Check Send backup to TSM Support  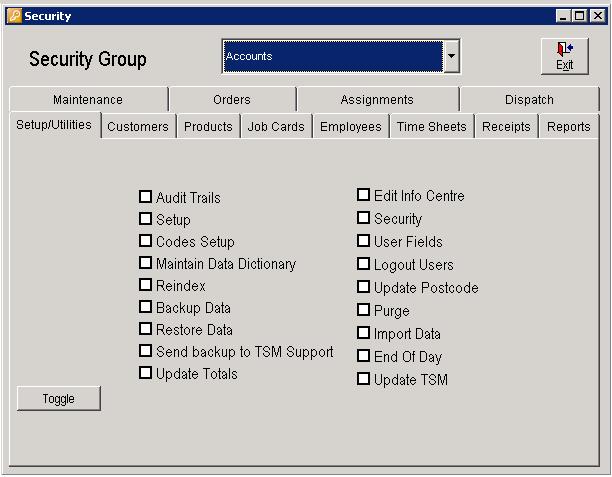pyautogui.click(x=146, y=351)
